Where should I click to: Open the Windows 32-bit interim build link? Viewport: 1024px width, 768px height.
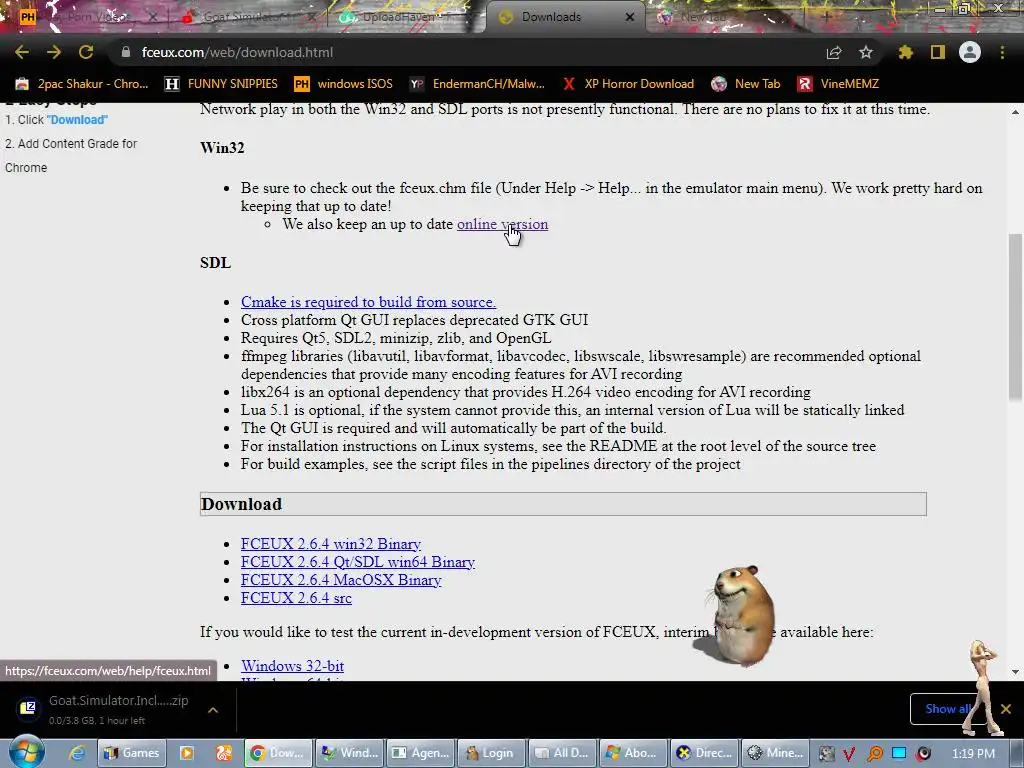[x=293, y=665]
